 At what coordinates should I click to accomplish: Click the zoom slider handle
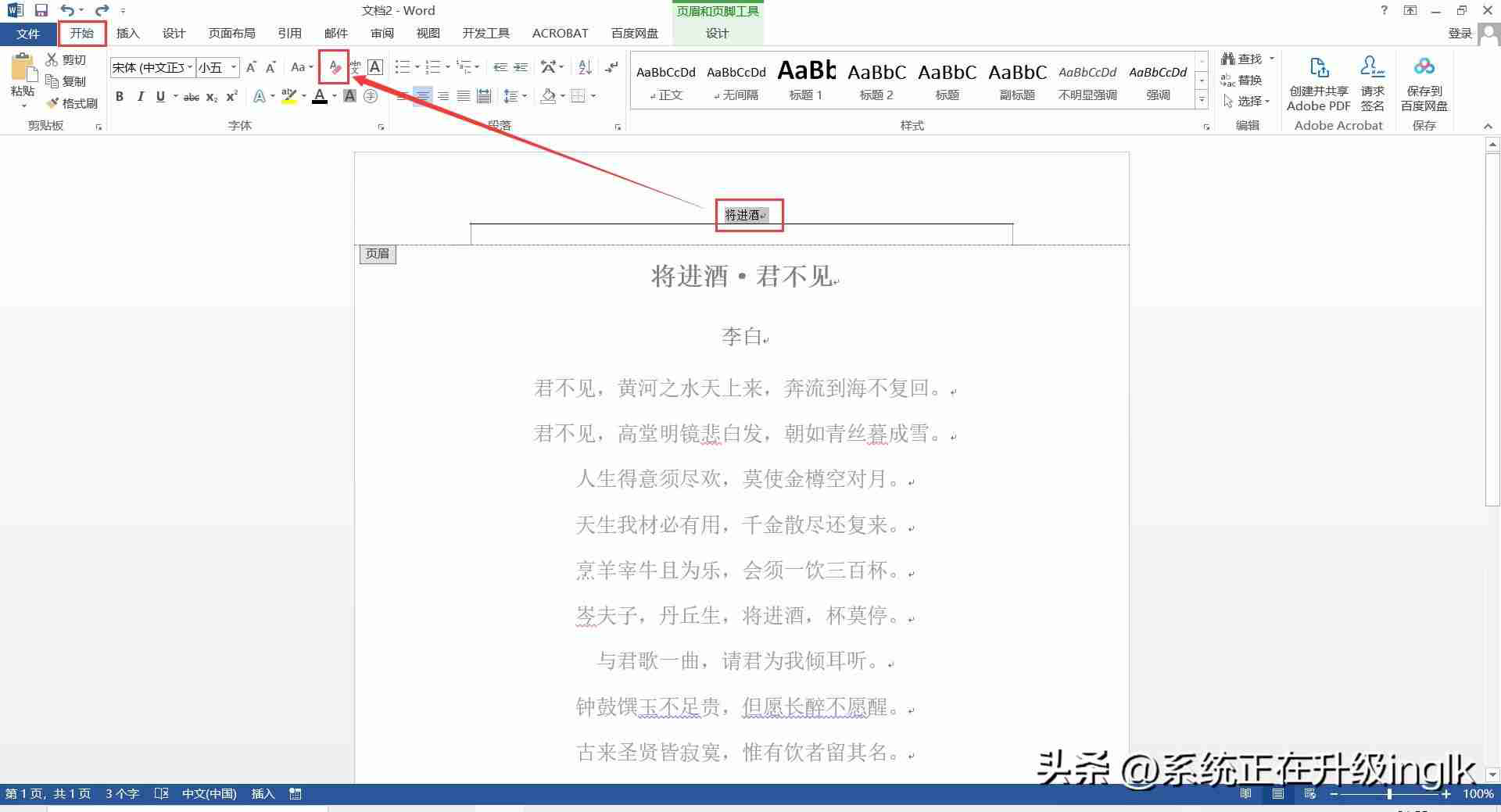tap(1389, 793)
